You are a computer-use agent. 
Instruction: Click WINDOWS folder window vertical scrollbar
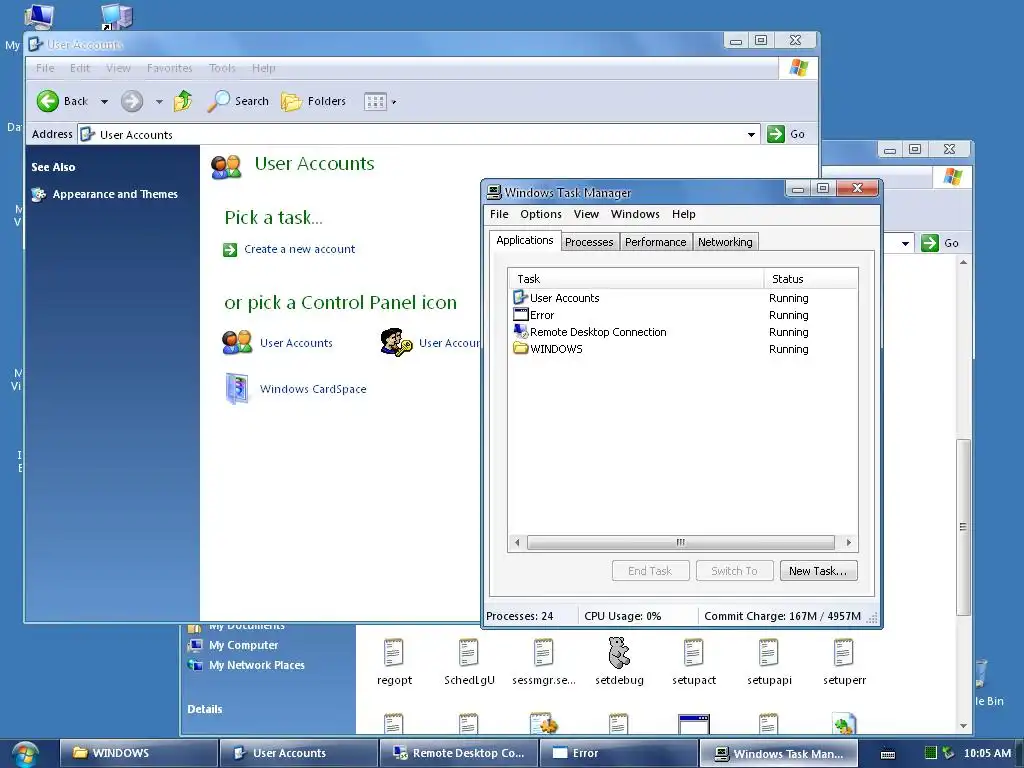(963, 526)
